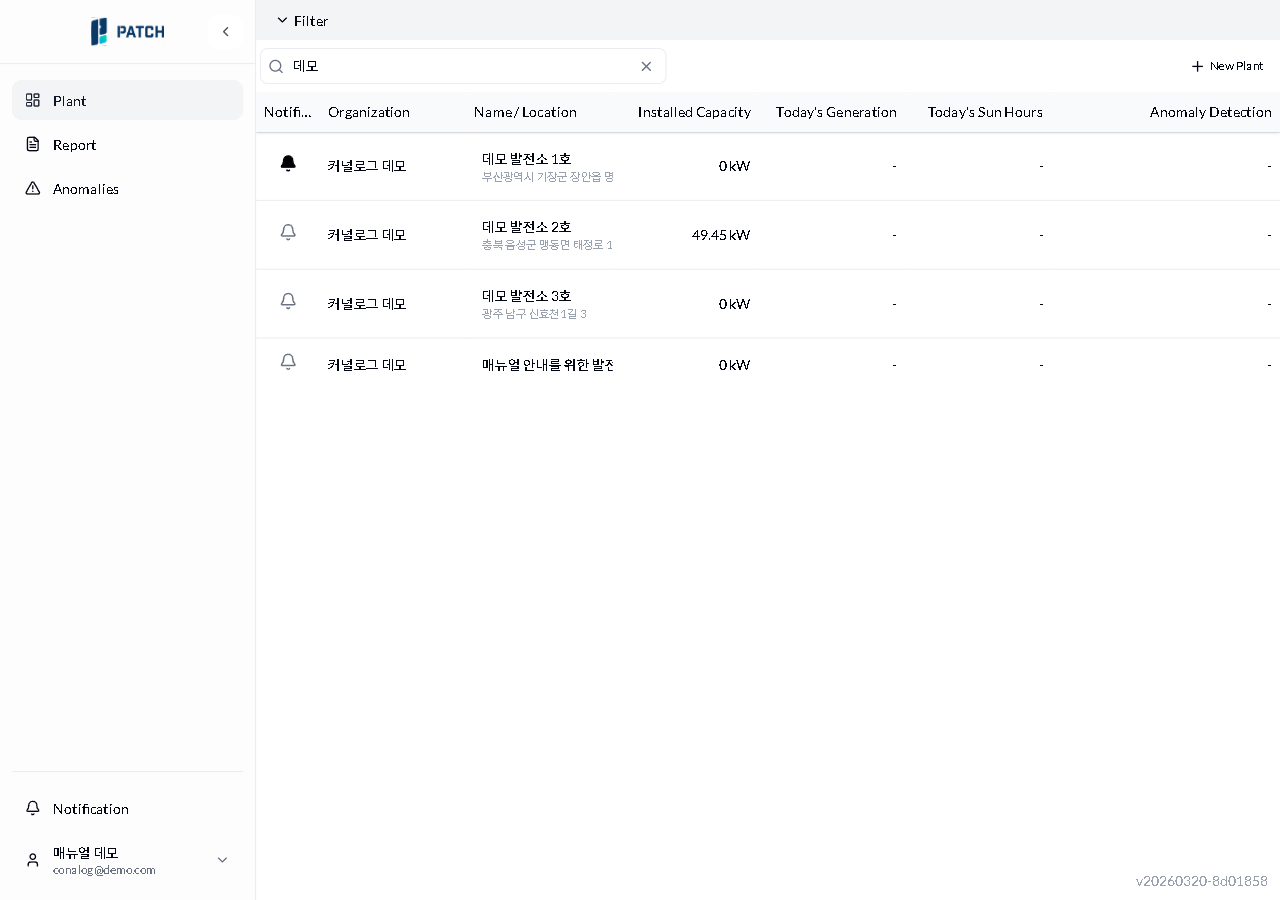Click the magnifier search icon
1280x900 pixels.
coord(276,66)
